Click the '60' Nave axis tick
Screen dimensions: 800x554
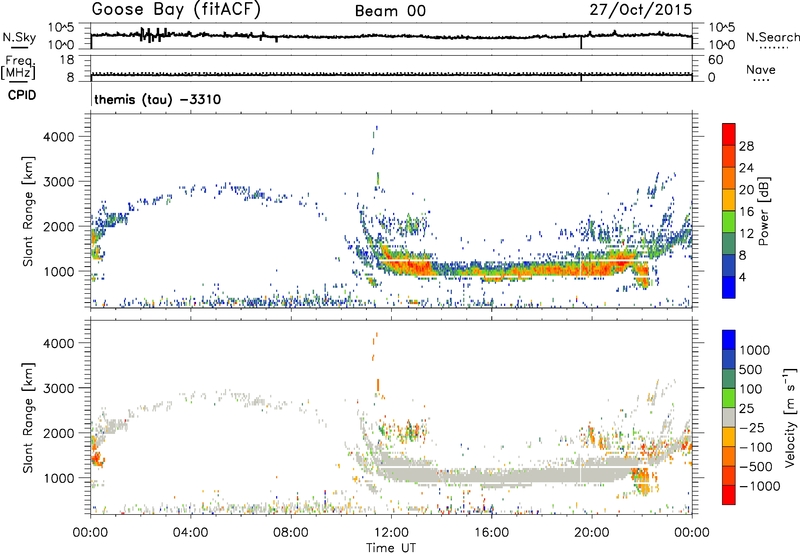coord(715,60)
